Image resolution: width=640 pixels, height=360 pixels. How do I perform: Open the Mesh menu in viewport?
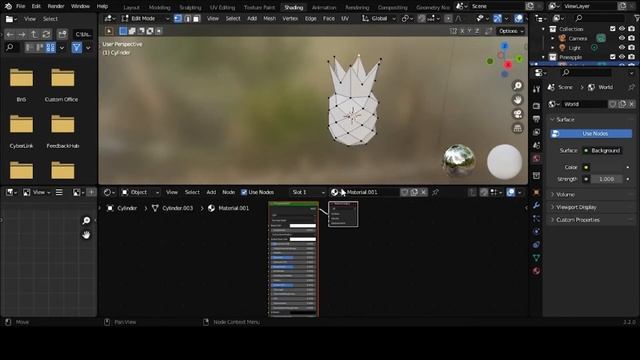pyautogui.click(x=269, y=19)
